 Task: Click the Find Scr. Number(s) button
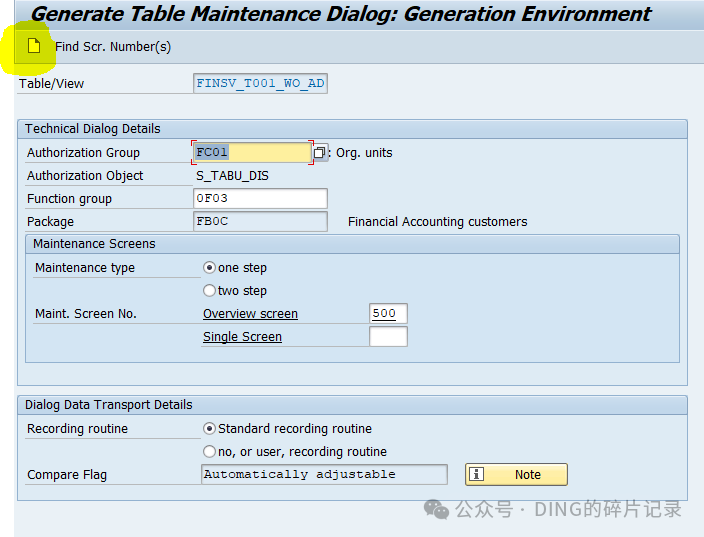pyautogui.click(x=113, y=47)
